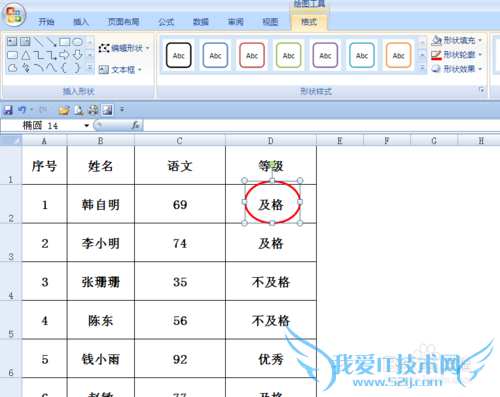Viewport: 500px width, 397px height.
Task: Choose the left brace shape
Action: pos(64,68)
